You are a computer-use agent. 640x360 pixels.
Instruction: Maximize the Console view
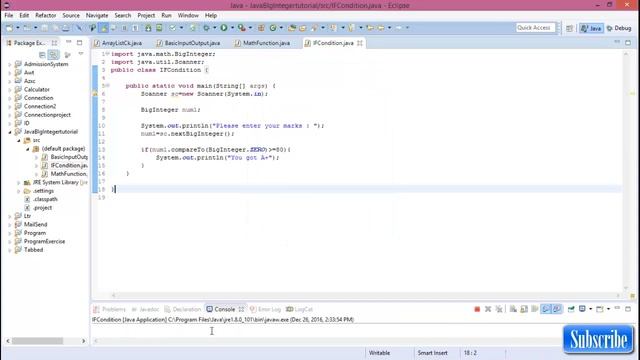tap(628, 309)
